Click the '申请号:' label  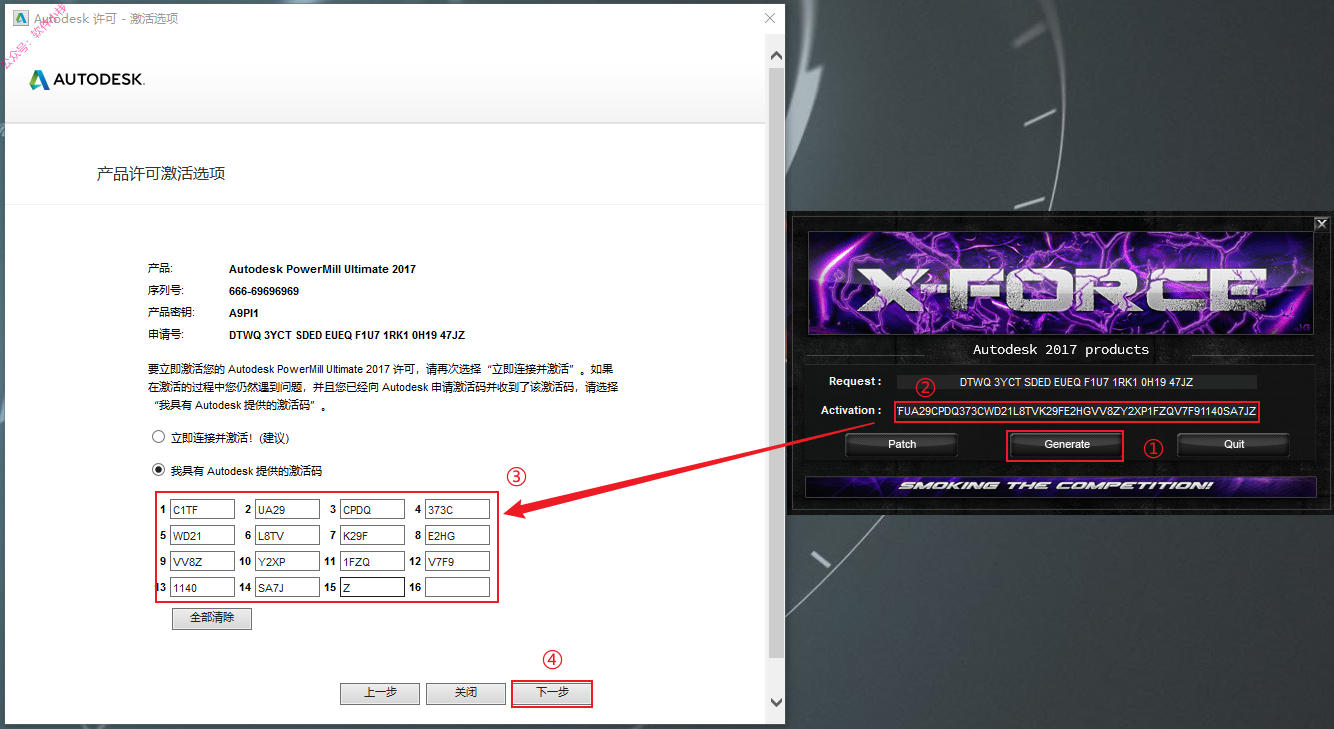click(166, 335)
